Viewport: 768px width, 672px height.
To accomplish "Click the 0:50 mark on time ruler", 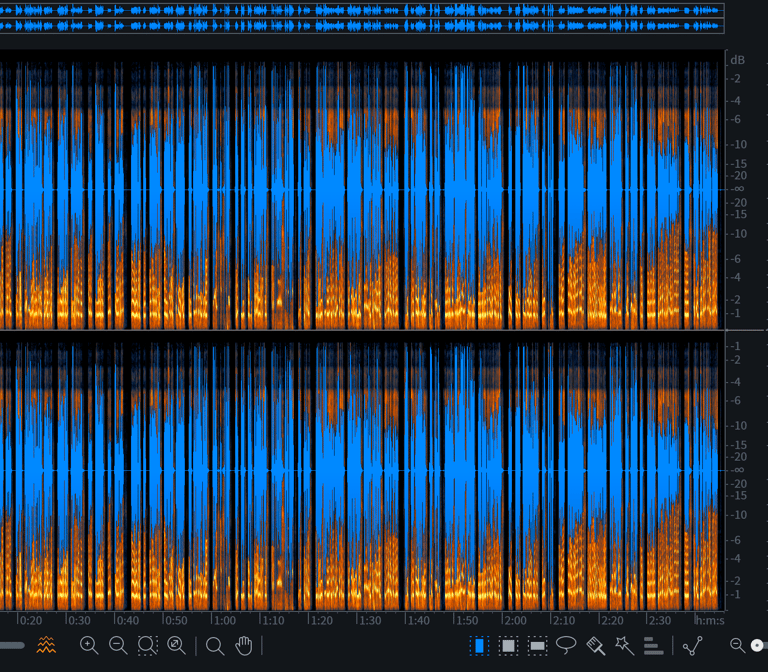I will tap(176, 621).
